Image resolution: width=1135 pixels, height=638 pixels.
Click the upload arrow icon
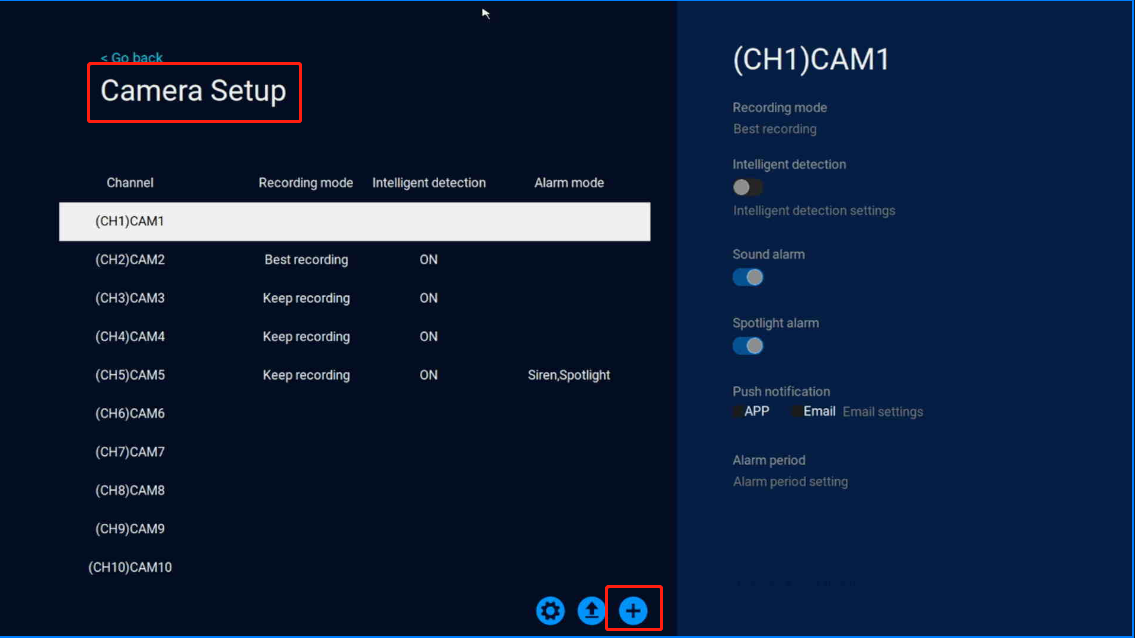(592, 610)
